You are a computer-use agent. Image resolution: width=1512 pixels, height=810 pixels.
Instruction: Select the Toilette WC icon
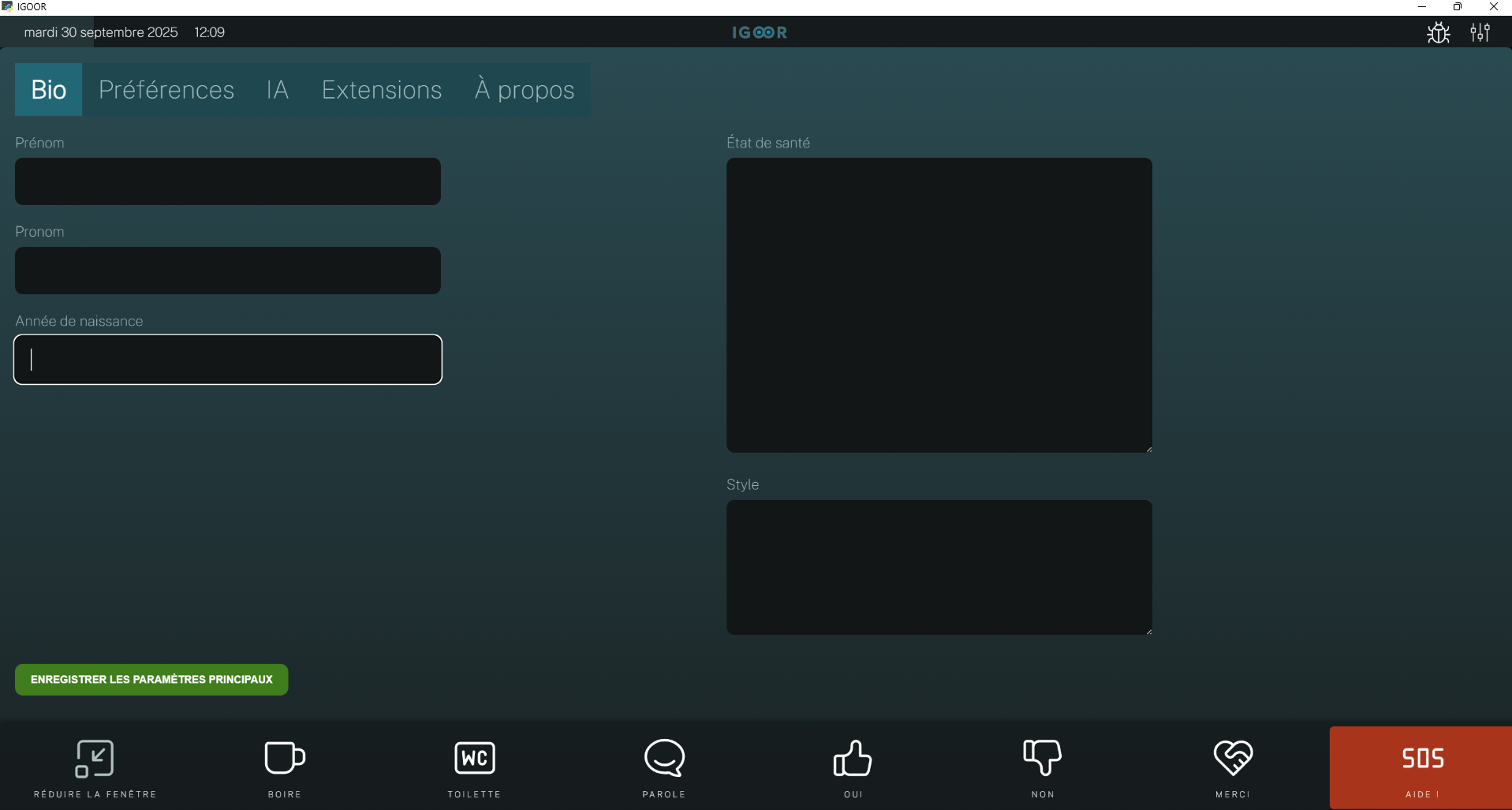[x=475, y=758]
